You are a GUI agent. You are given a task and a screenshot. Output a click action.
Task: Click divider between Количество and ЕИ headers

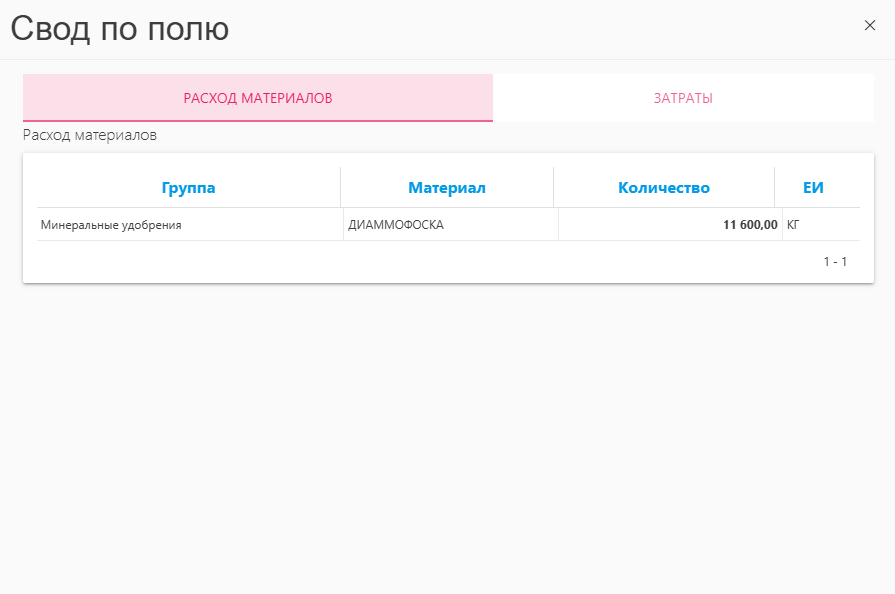775,188
